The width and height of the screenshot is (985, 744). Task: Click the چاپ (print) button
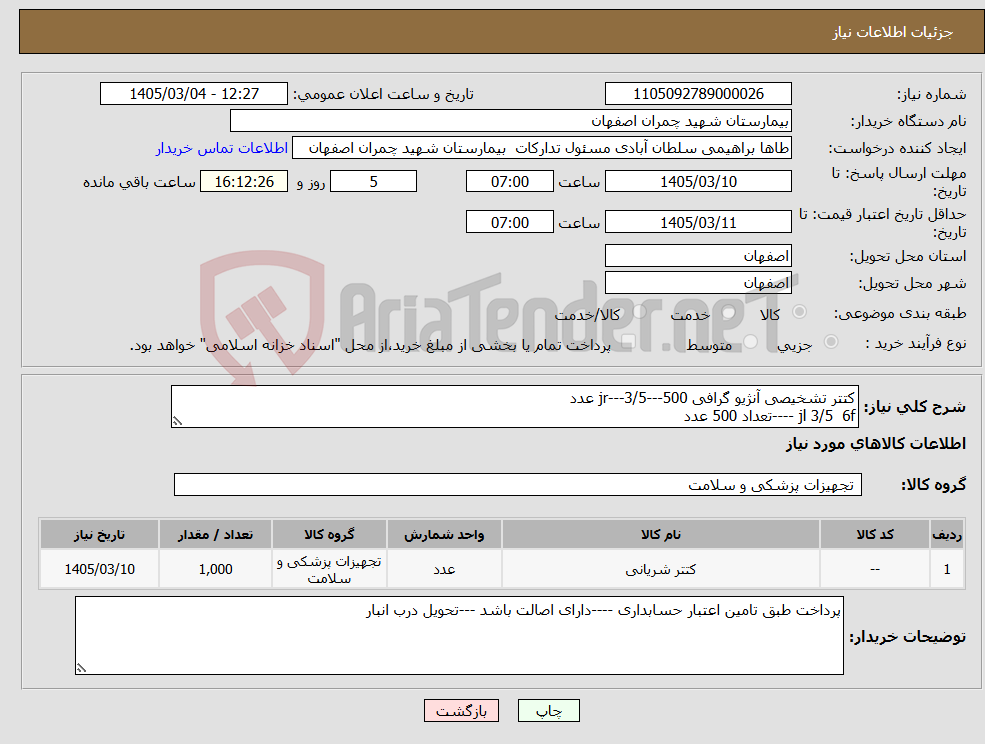coord(548,711)
